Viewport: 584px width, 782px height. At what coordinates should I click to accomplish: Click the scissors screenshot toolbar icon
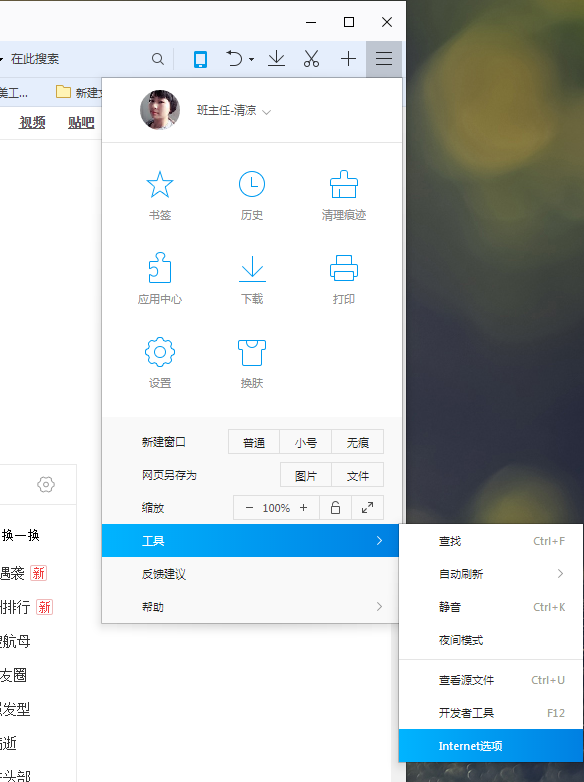click(311, 59)
